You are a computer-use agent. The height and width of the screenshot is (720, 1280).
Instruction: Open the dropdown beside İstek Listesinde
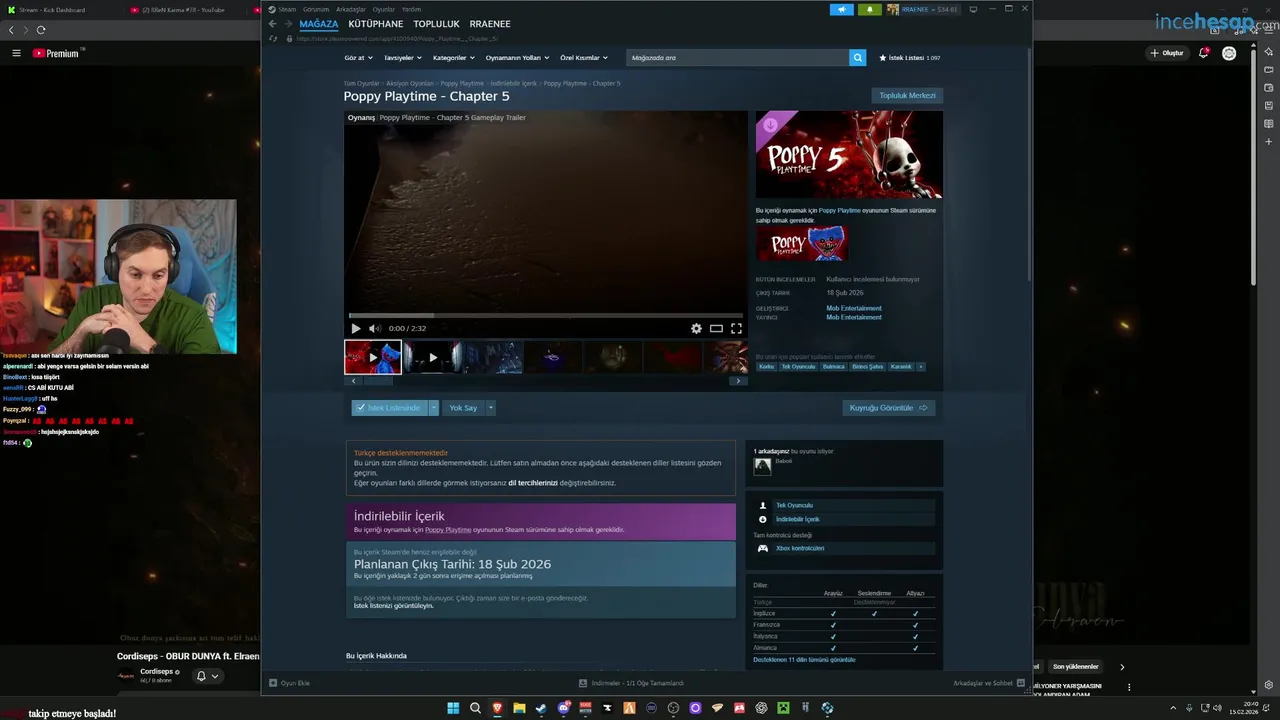coord(434,408)
